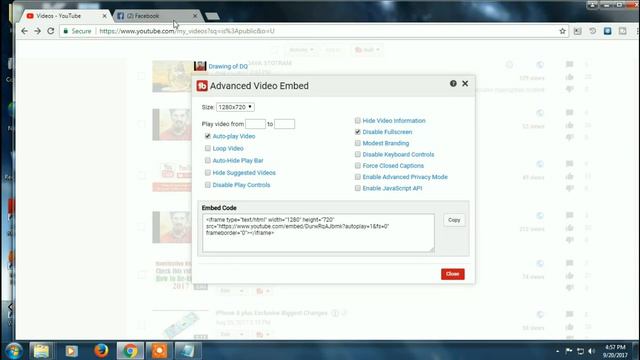Show hidden tray icons arrow

click(558, 351)
